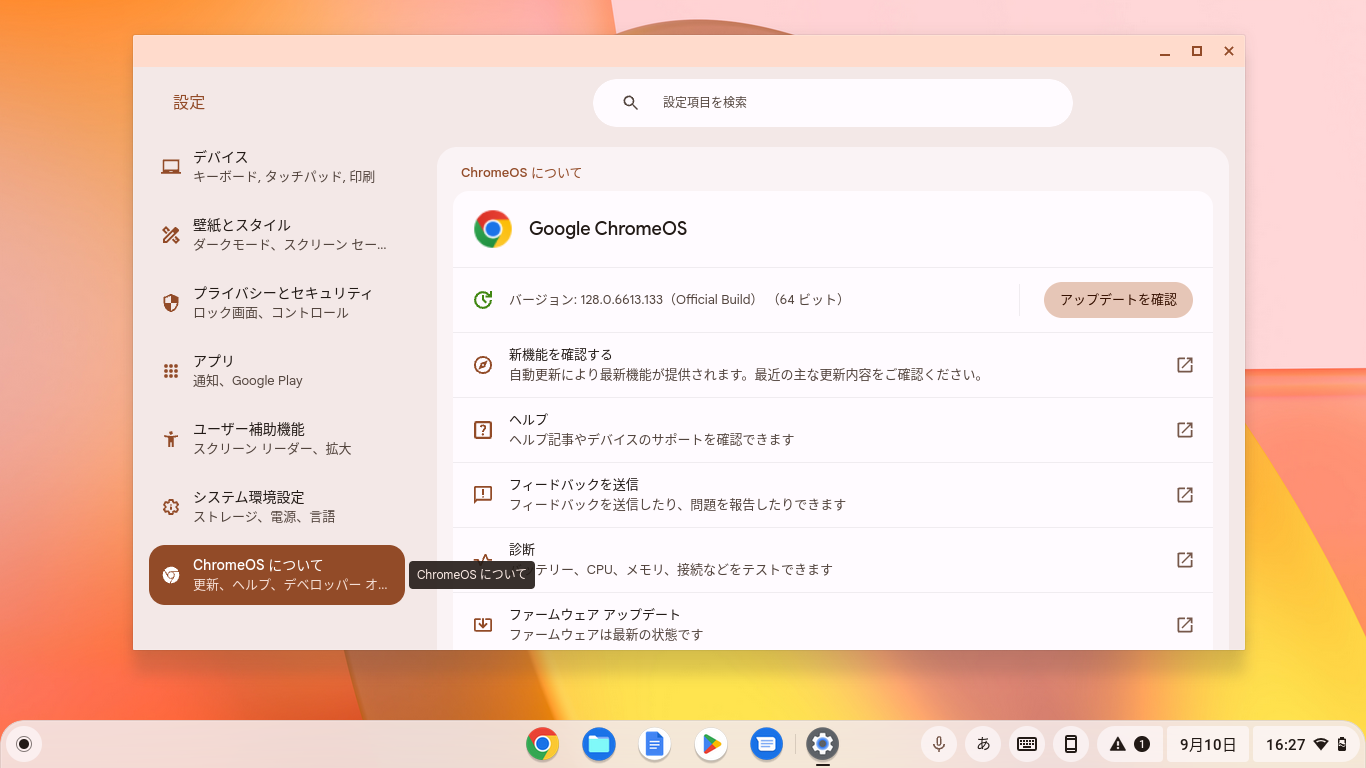This screenshot has width=1366, height=768.
Task: Launch the Files app from the shelf
Action: click(598, 744)
